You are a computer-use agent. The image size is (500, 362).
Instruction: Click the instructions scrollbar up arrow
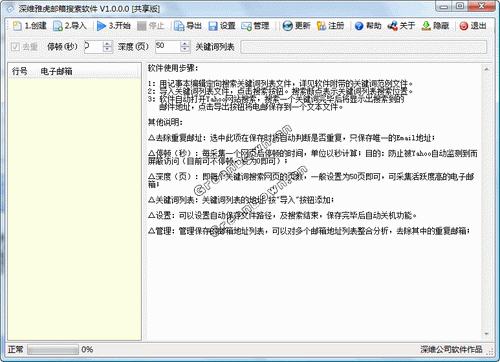[486, 69]
